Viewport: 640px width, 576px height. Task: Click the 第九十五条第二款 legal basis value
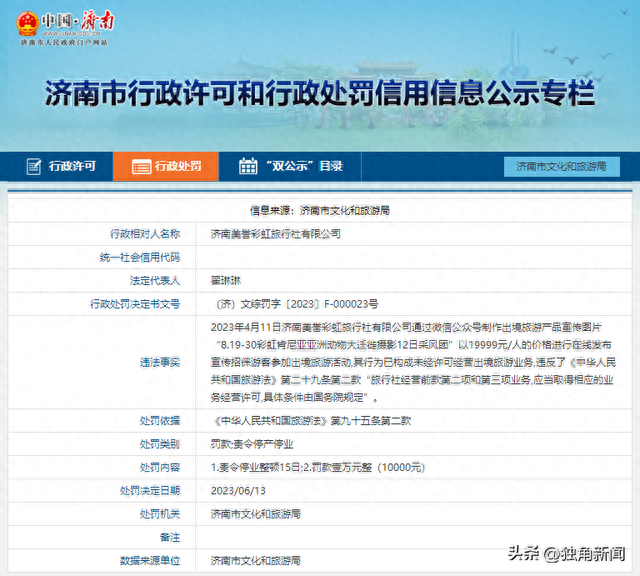pyautogui.click(x=311, y=420)
